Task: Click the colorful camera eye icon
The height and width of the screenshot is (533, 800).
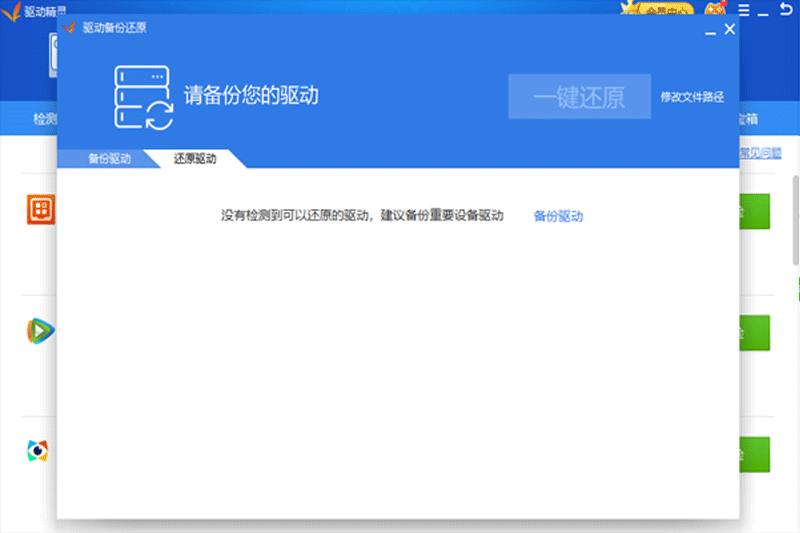Action: click(38, 452)
